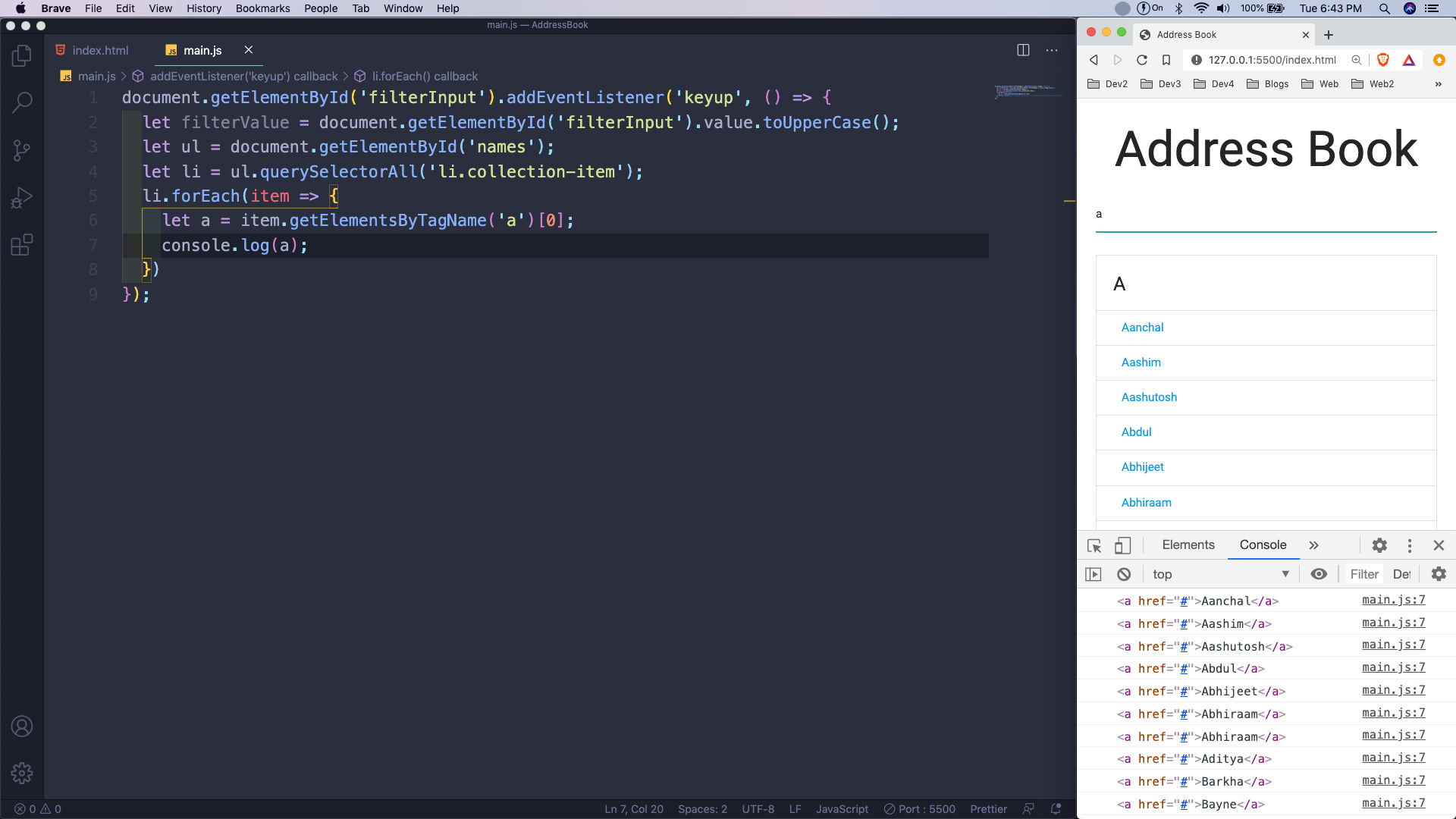The width and height of the screenshot is (1456, 819).
Task: Click the browser address bar URL
Action: (1272, 60)
